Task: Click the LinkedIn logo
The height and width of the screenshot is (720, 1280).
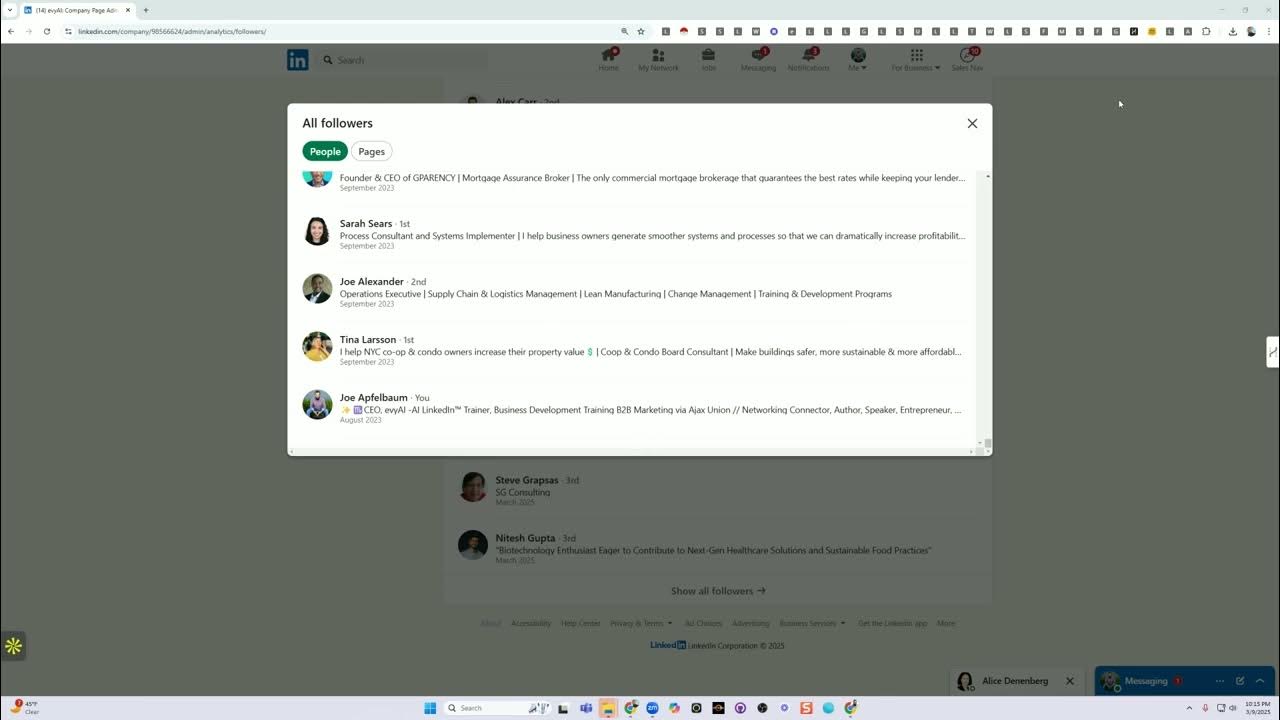Action: point(298,60)
